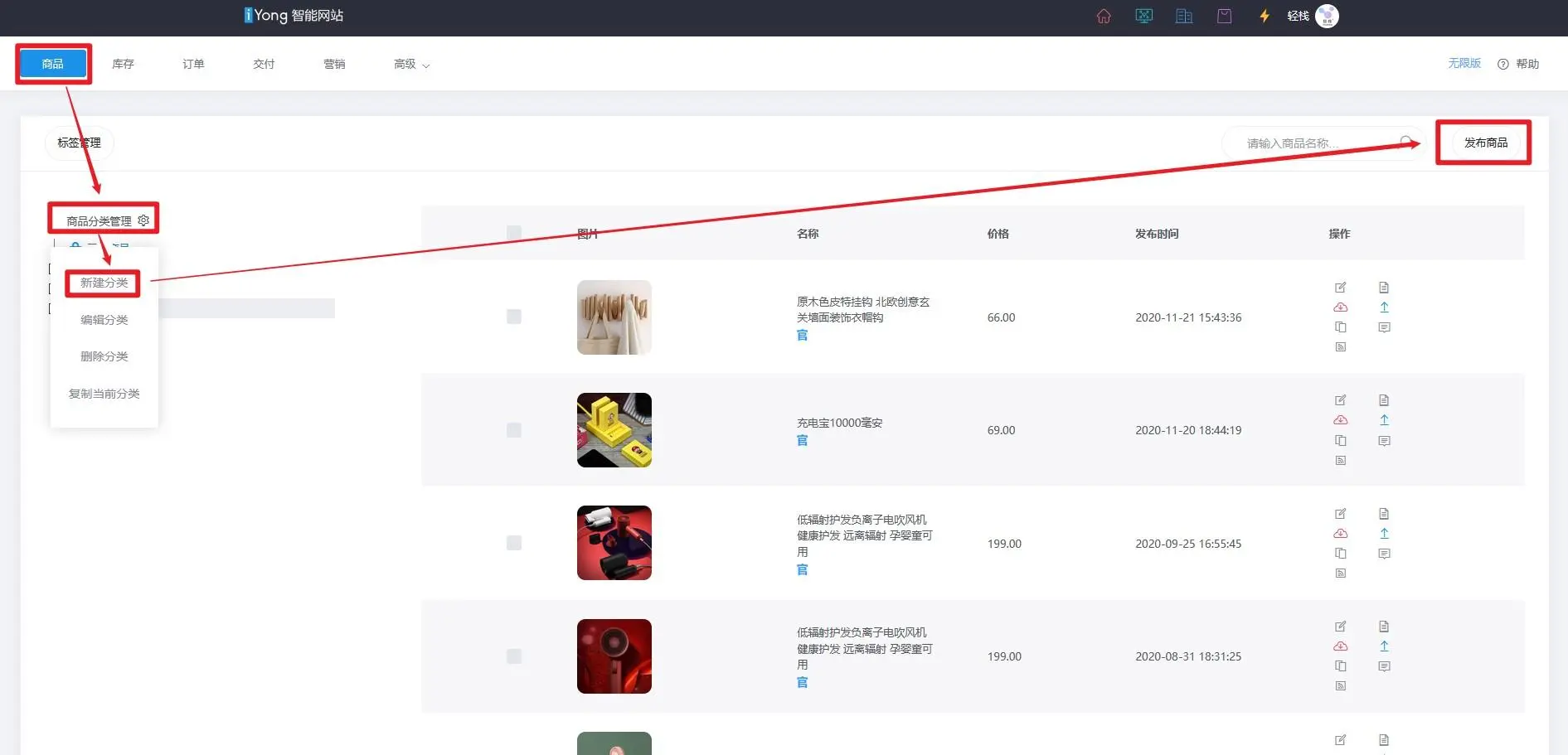
Task: Click the copy icon for 原木色皮特挂钩 row
Action: [1340, 327]
